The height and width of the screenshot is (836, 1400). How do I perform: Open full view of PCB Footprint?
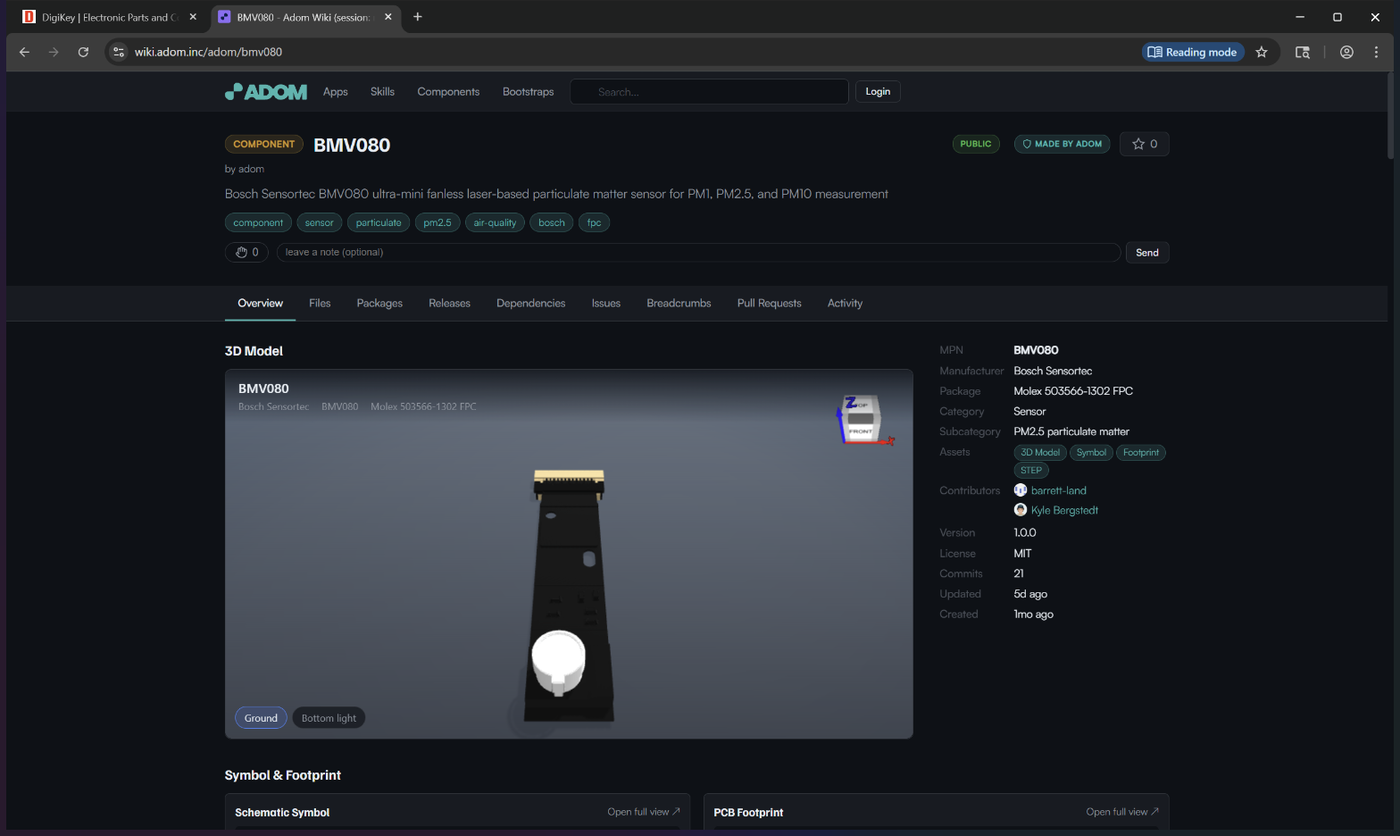(x=1123, y=812)
